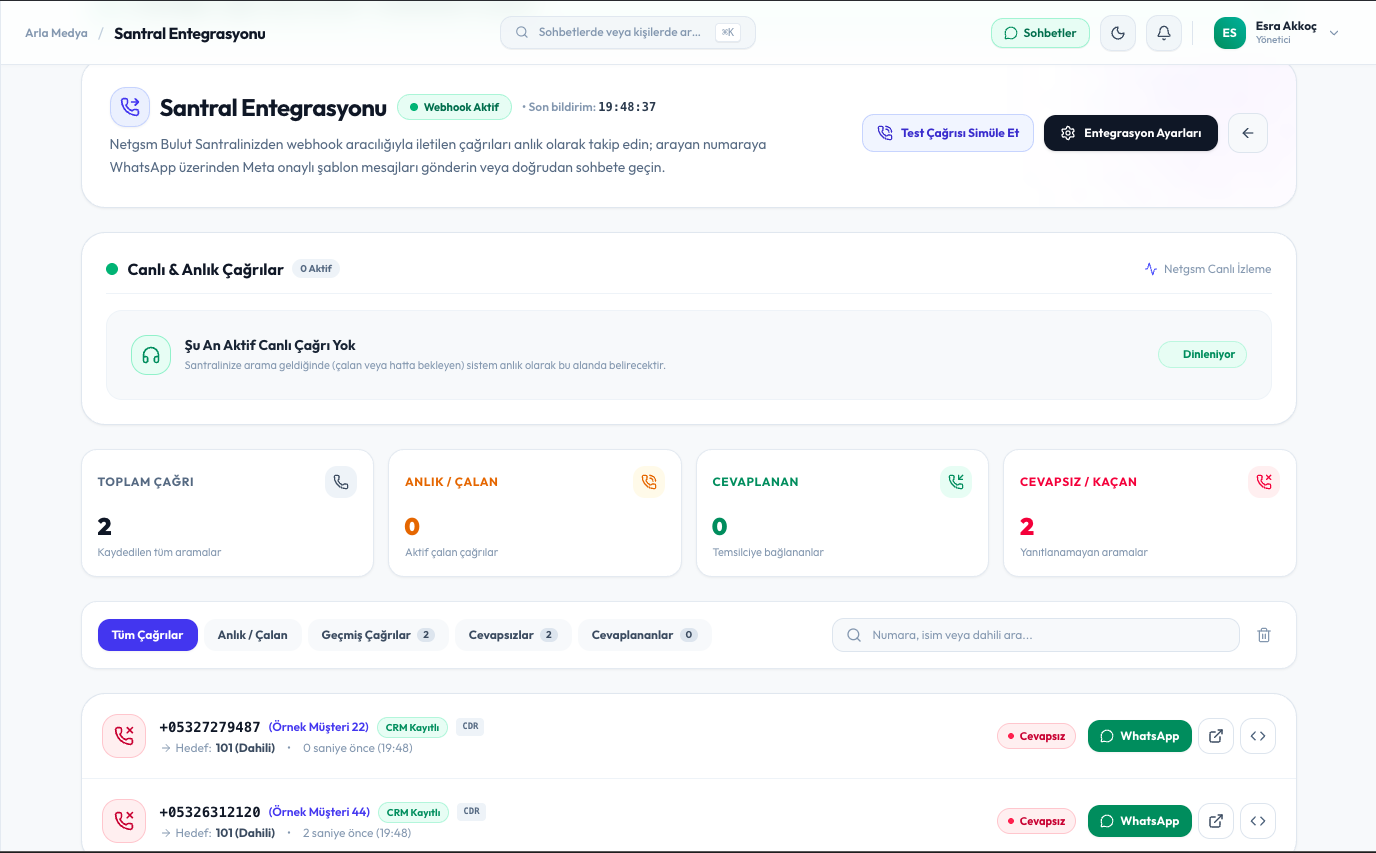
Task: Click the back arrow button in header
Action: [1248, 133]
